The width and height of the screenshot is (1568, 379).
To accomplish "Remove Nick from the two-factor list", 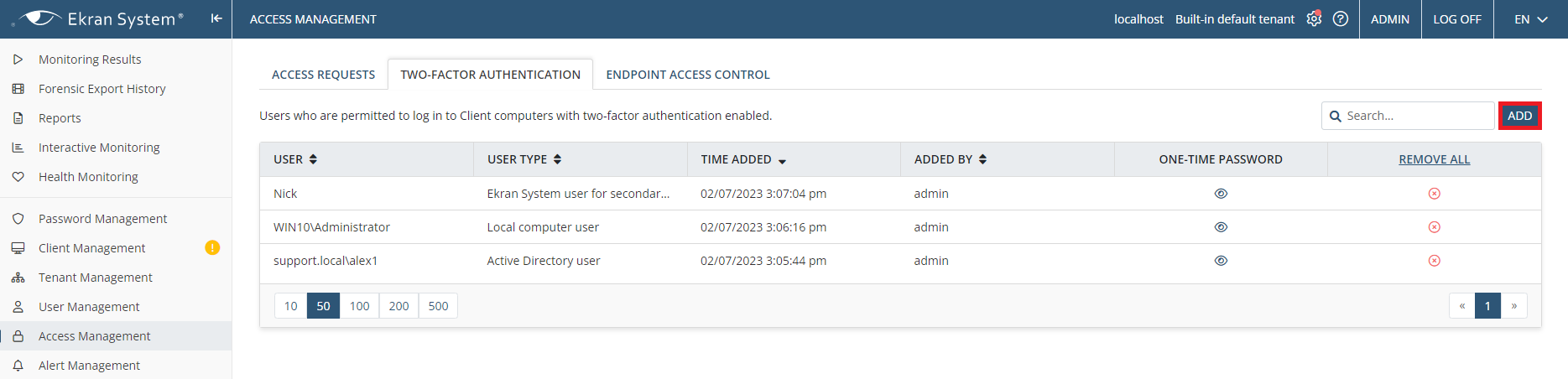I will [1435, 194].
